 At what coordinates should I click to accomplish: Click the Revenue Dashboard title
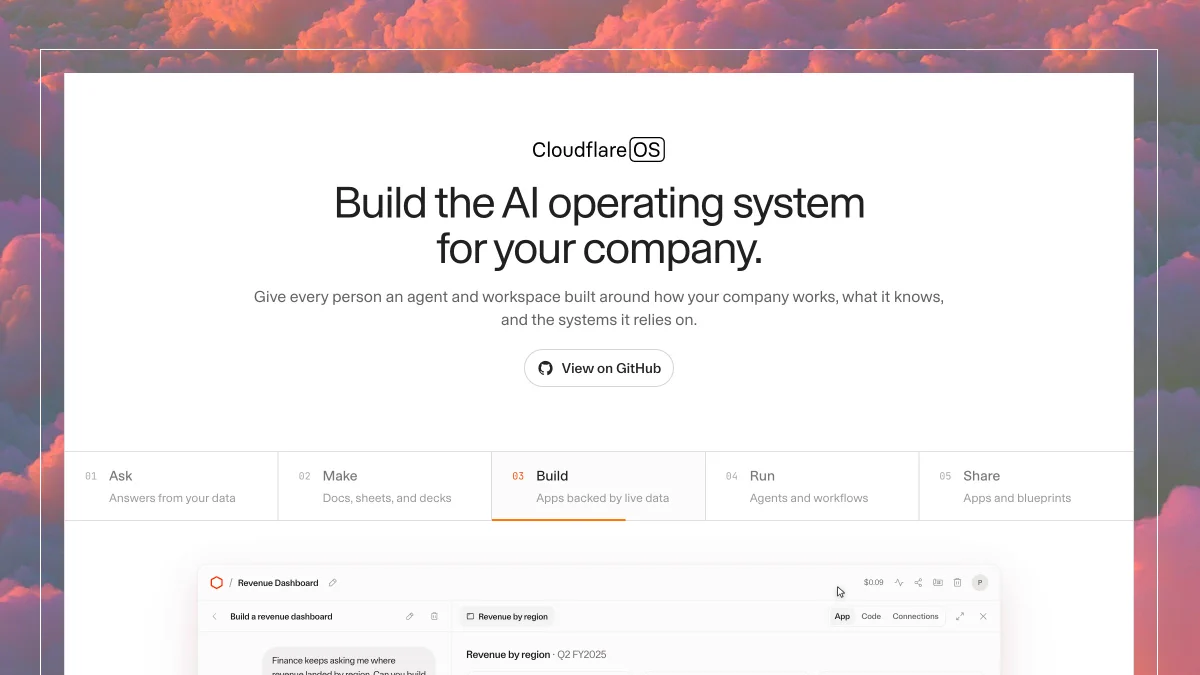(278, 583)
